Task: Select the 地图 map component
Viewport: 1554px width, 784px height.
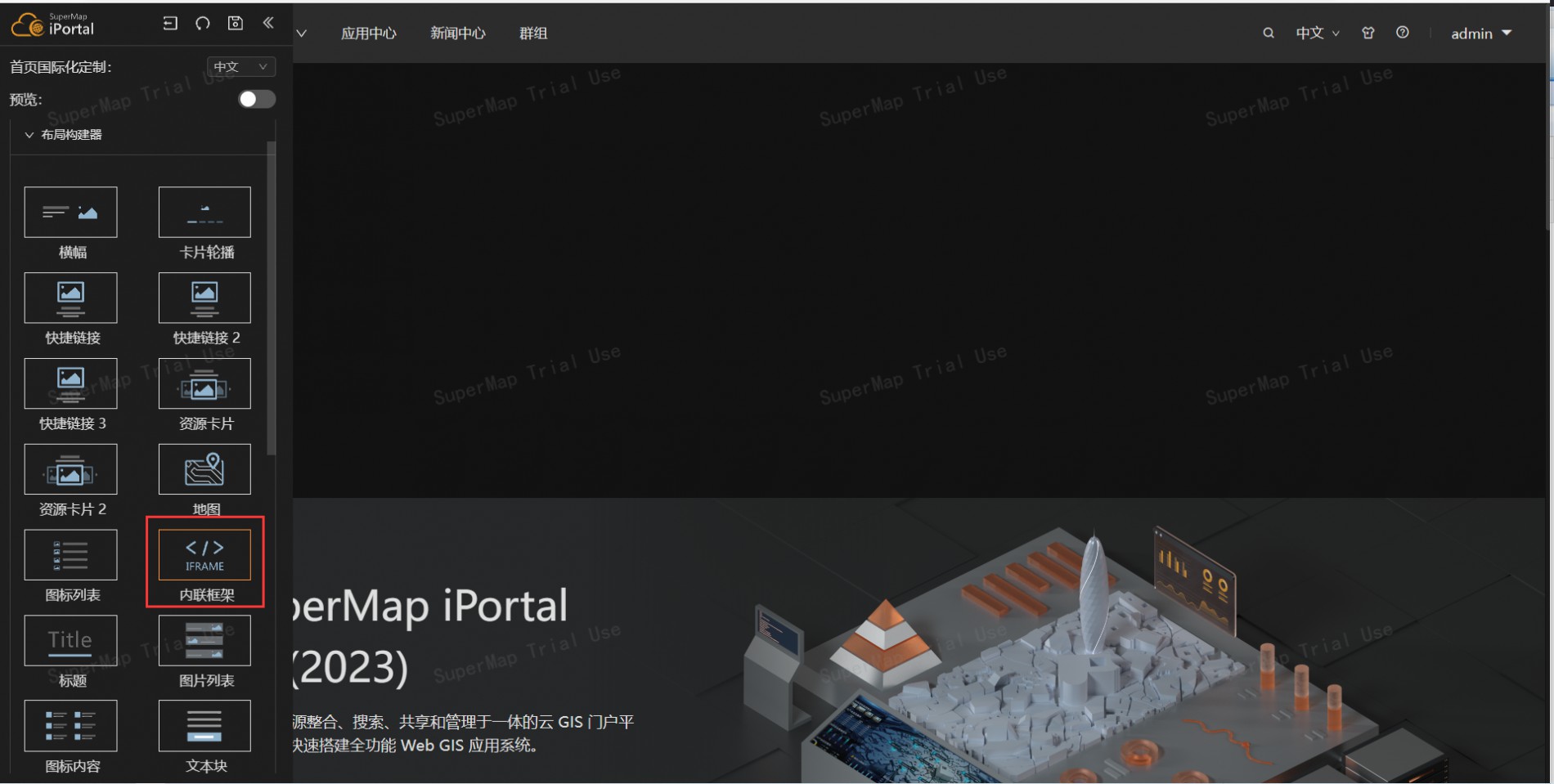Action: pos(205,481)
